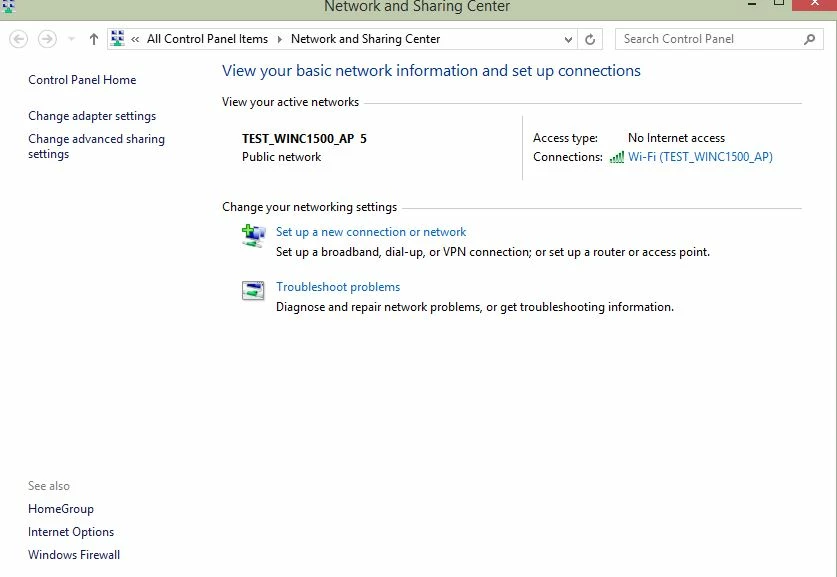Click the No Internet access text
Image resolution: width=837 pixels, height=577 pixels.
tap(676, 138)
